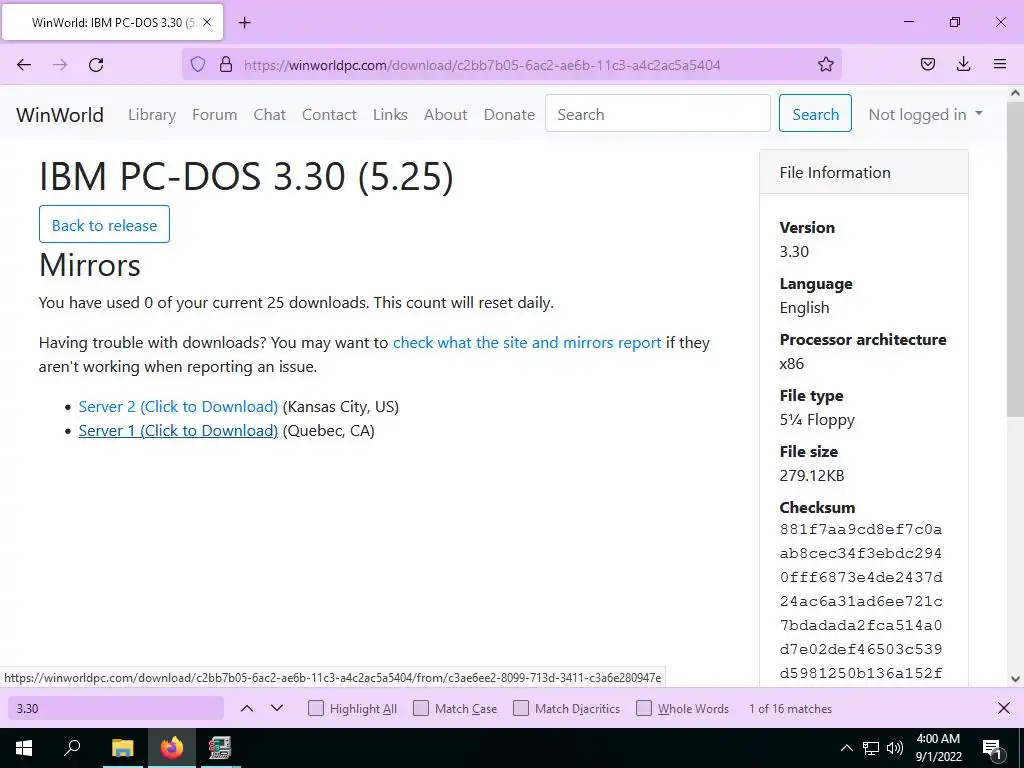1024x768 pixels.
Task: Open File Explorer from taskbar
Action: click(x=122, y=748)
